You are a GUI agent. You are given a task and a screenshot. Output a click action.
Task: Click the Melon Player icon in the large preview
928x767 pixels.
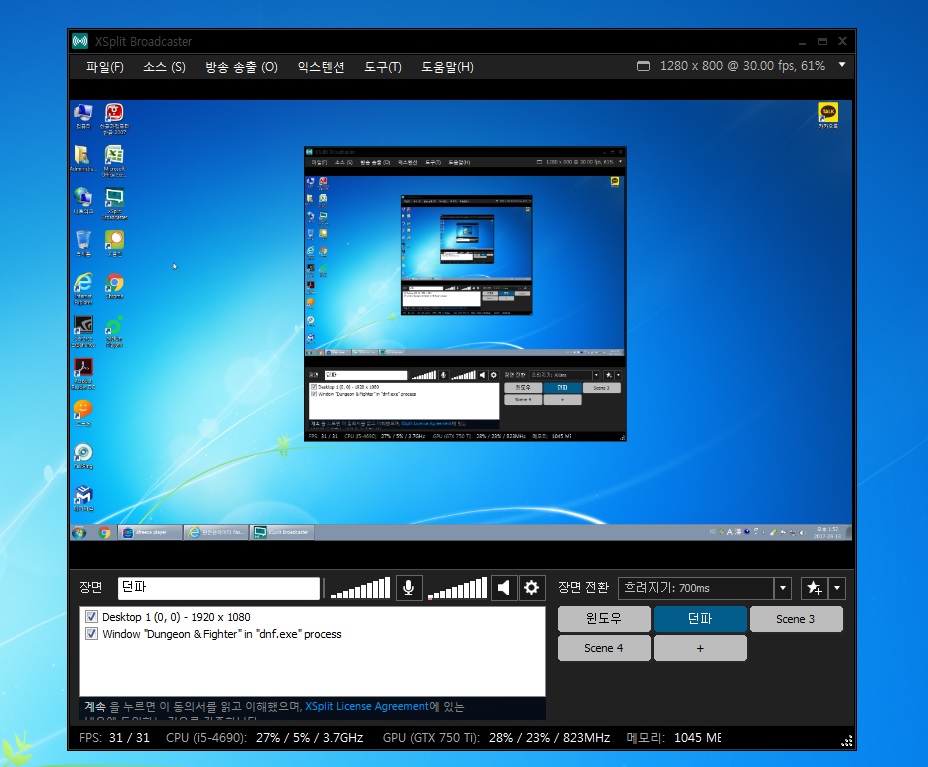[x=114, y=331]
